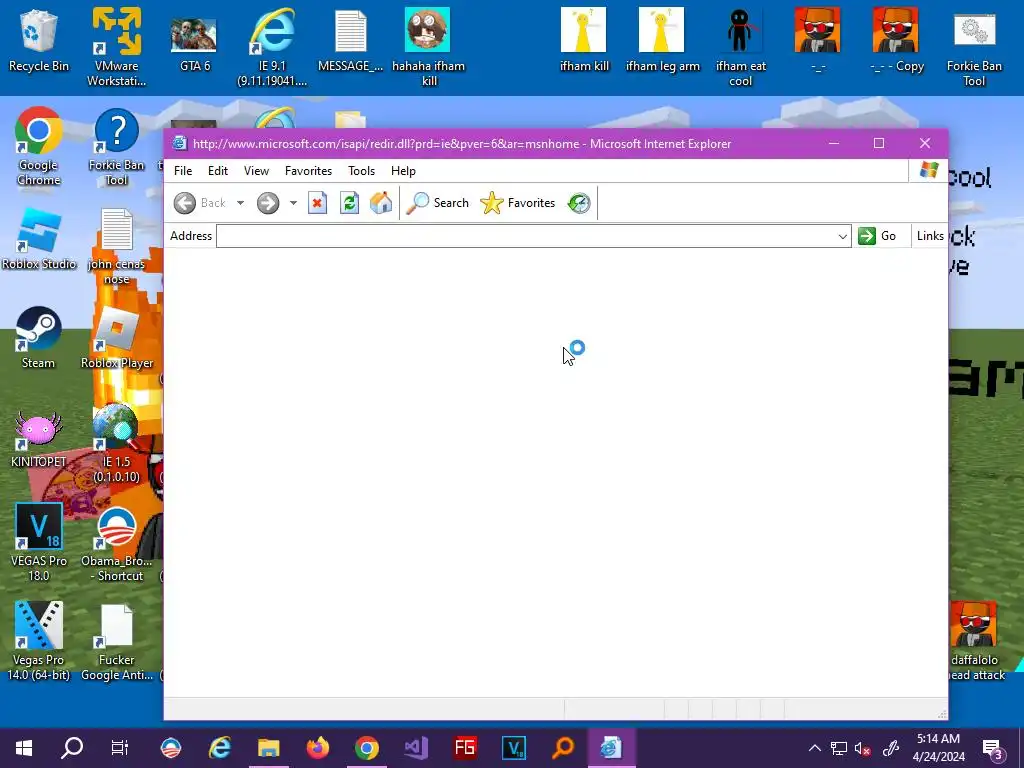Open the Edit menu
The height and width of the screenshot is (768, 1024).
217,171
